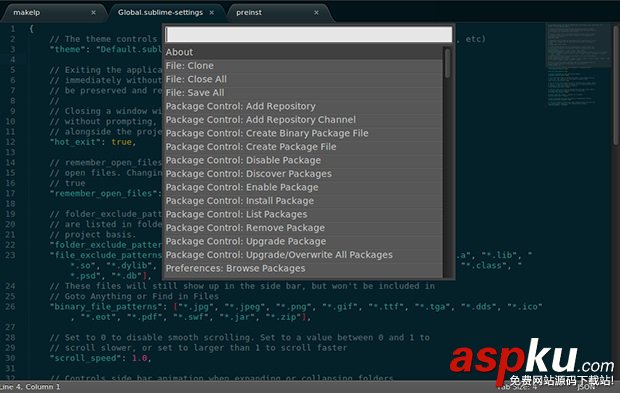Choose Package Control: List Packages
Image resolution: width=620 pixels, height=393 pixels.
(303, 214)
